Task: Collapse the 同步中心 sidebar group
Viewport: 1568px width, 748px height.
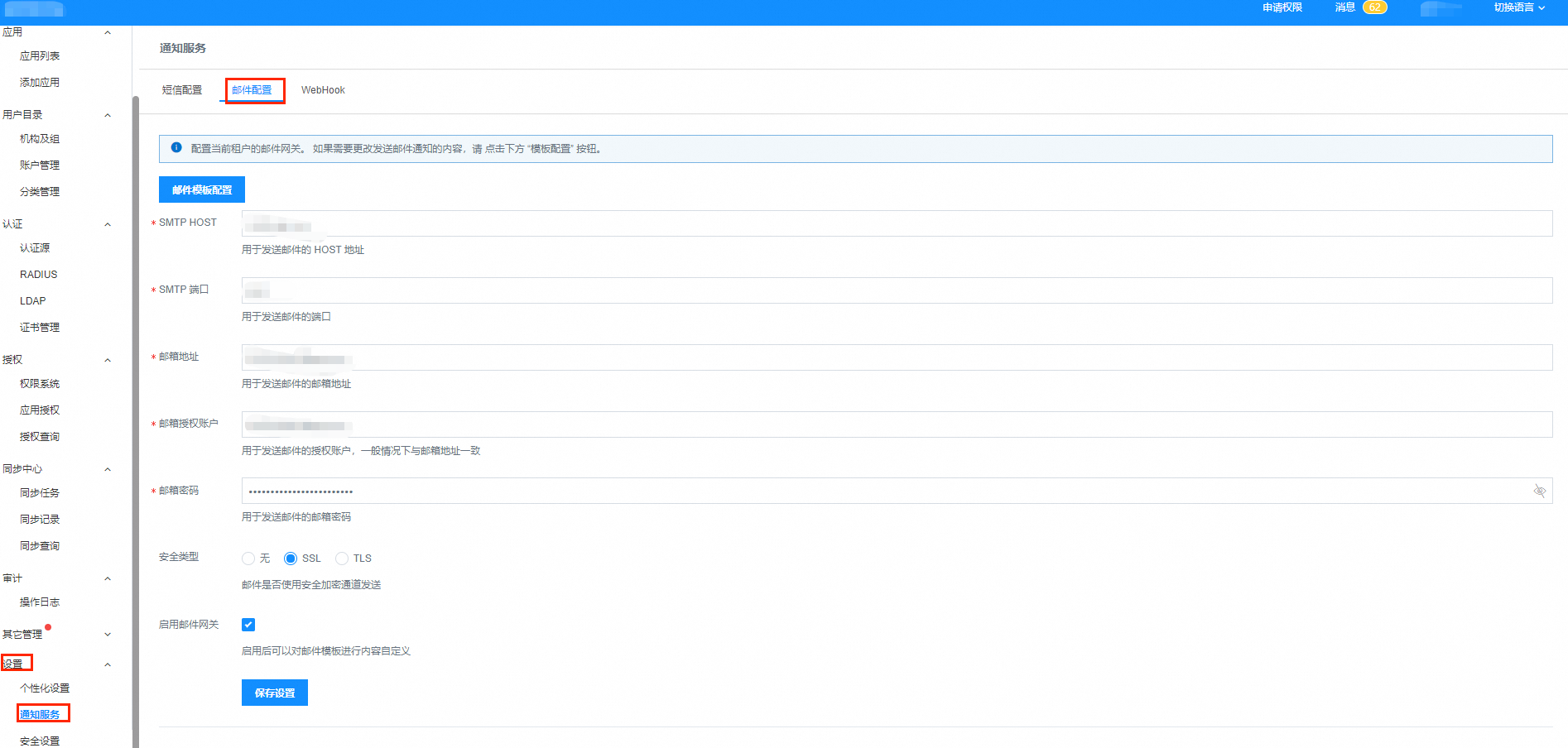Action: click(x=108, y=469)
